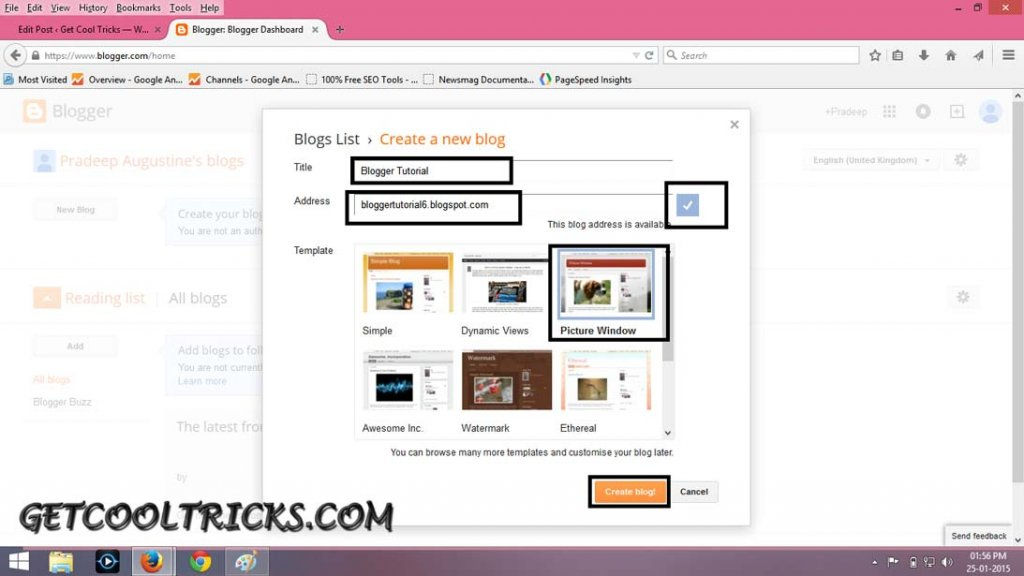Click the Cancel button
The width and height of the screenshot is (1024, 576).
[x=694, y=492]
